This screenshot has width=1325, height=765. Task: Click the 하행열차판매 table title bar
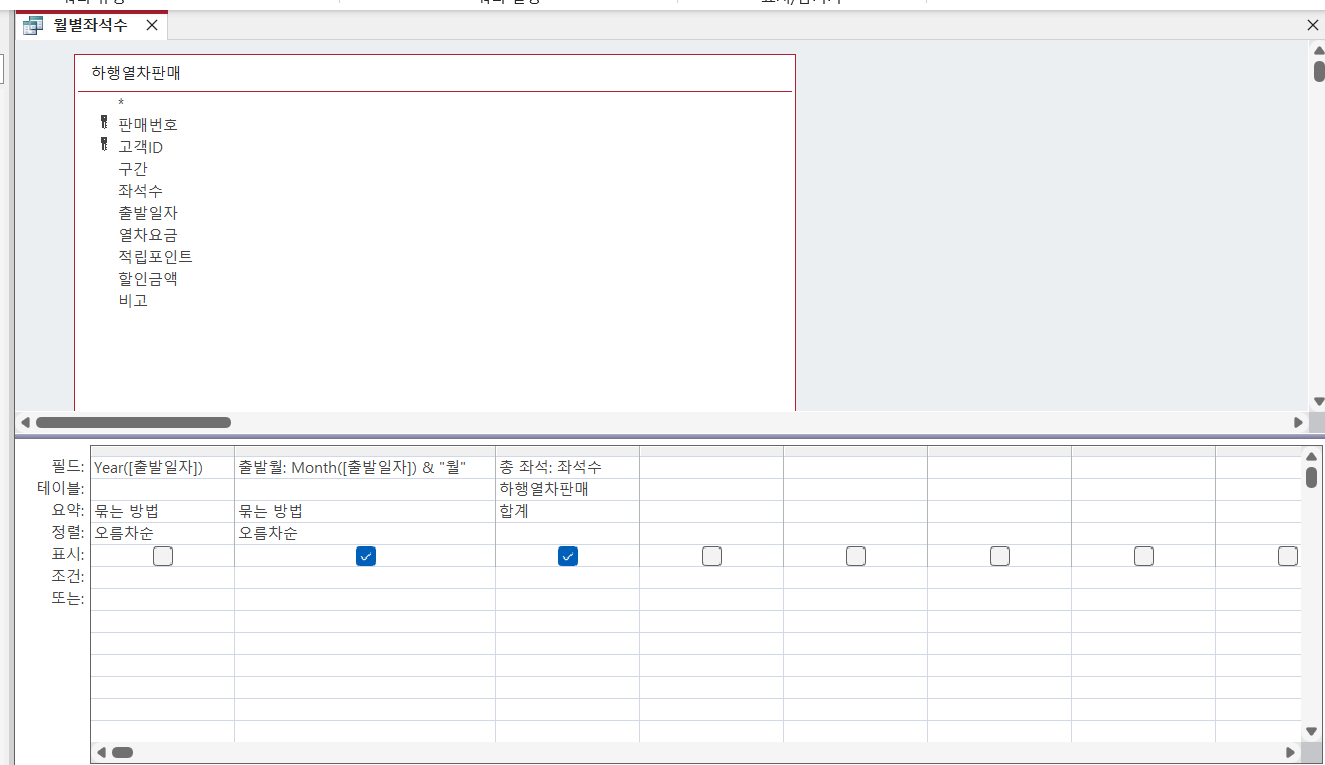tap(434, 73)
